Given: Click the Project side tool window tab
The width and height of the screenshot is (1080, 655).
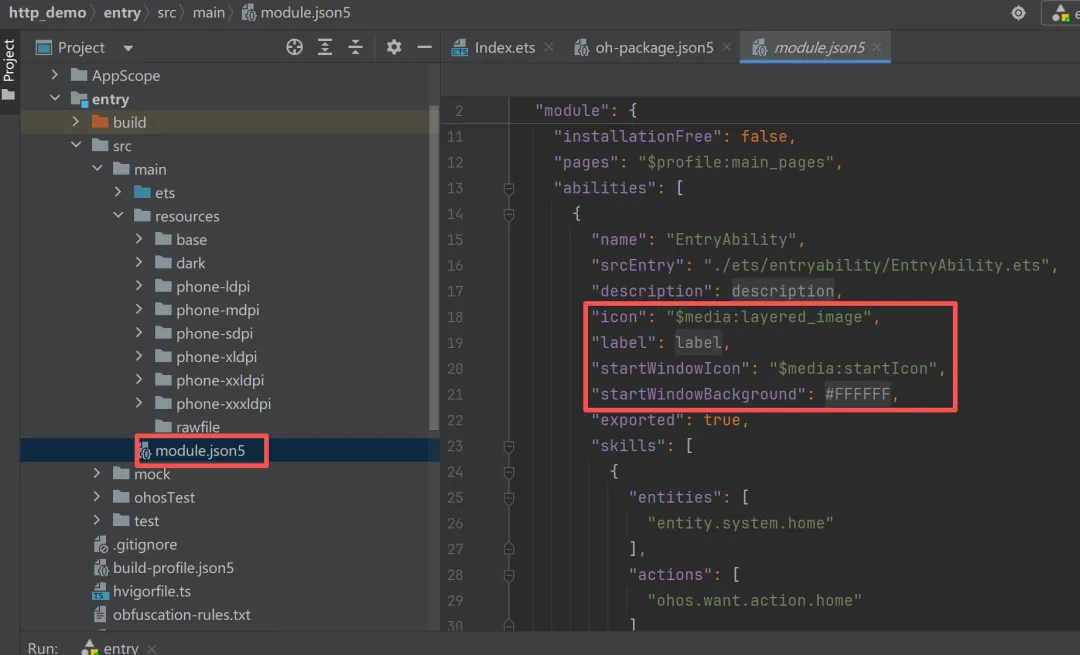Looking at the screenshot, I should (9, 69).
